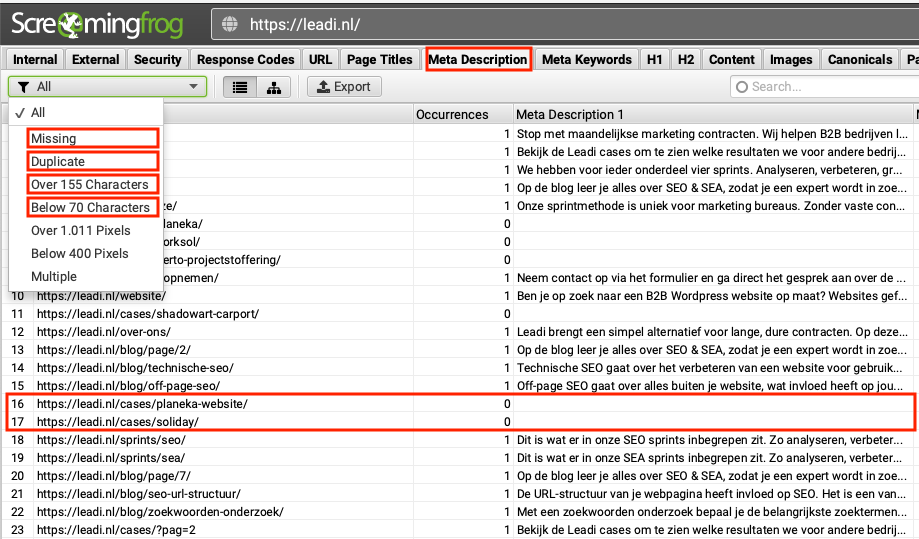Viewport: 919px width, 539px height.
Task: Select the Meta Description tab
Action: tap(478, 59)
